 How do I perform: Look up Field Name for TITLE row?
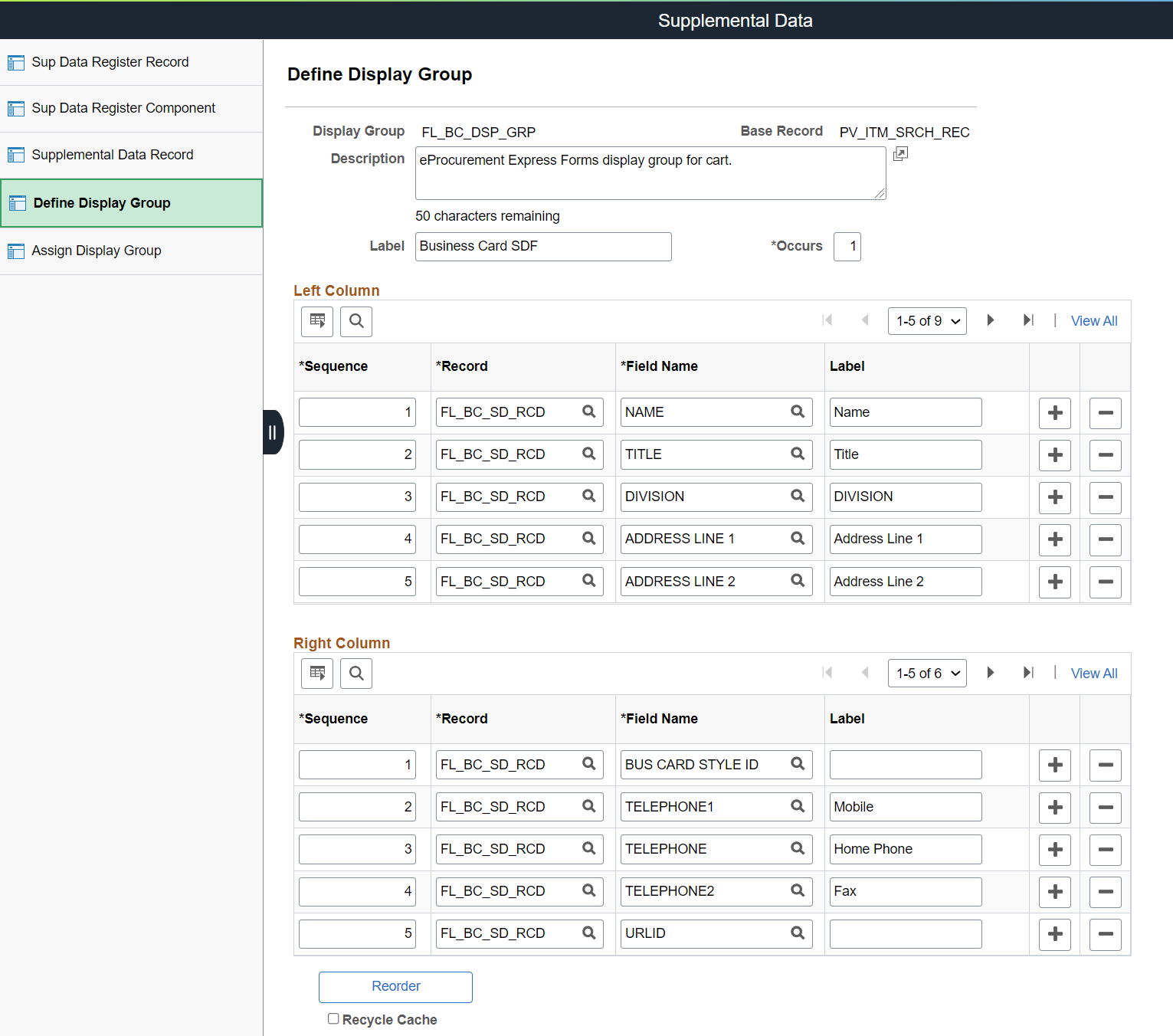(798, 454)
